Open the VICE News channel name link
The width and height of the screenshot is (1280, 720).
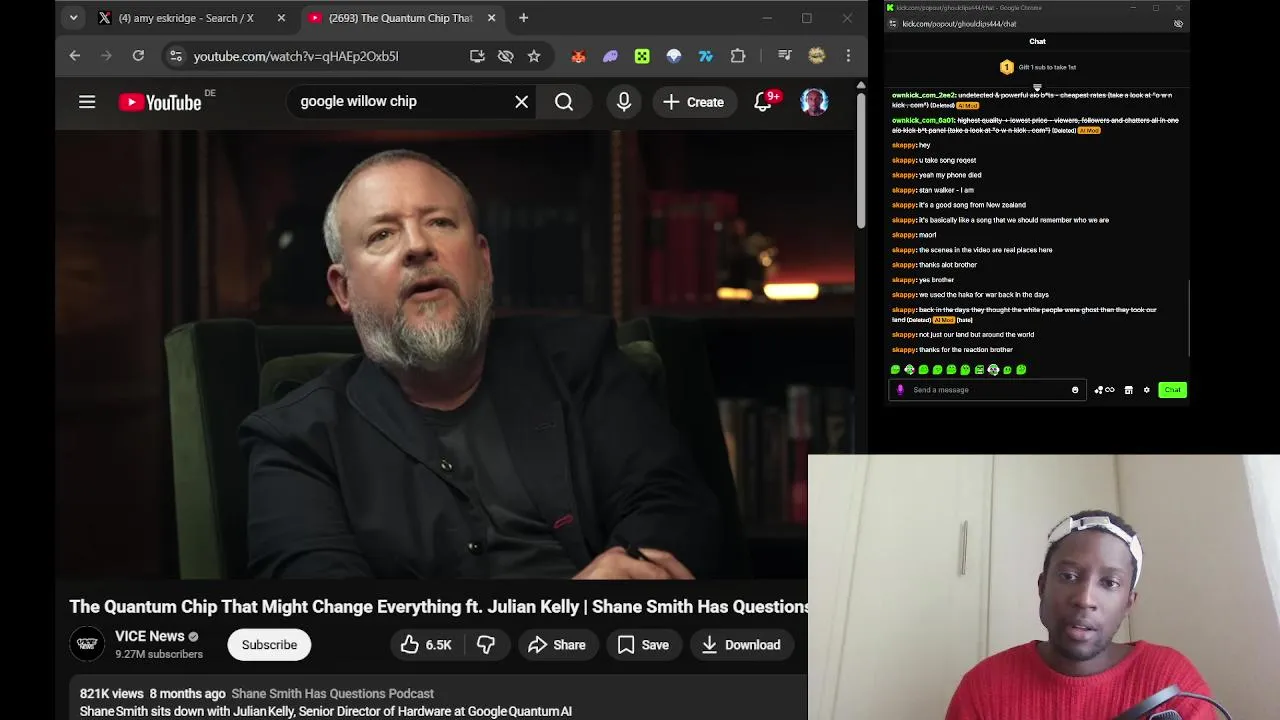[x=149, y=636]
